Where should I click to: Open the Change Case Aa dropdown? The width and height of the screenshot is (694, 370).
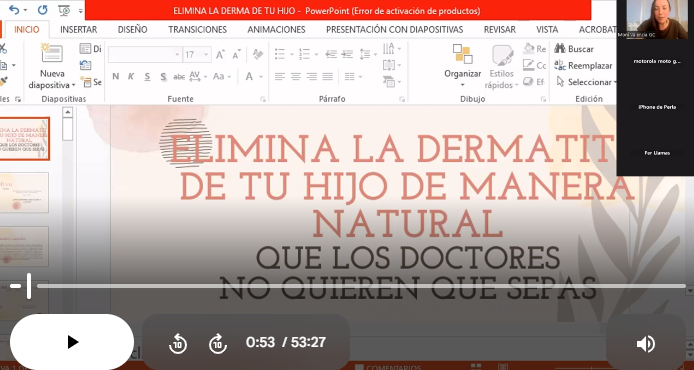point(222,76)
